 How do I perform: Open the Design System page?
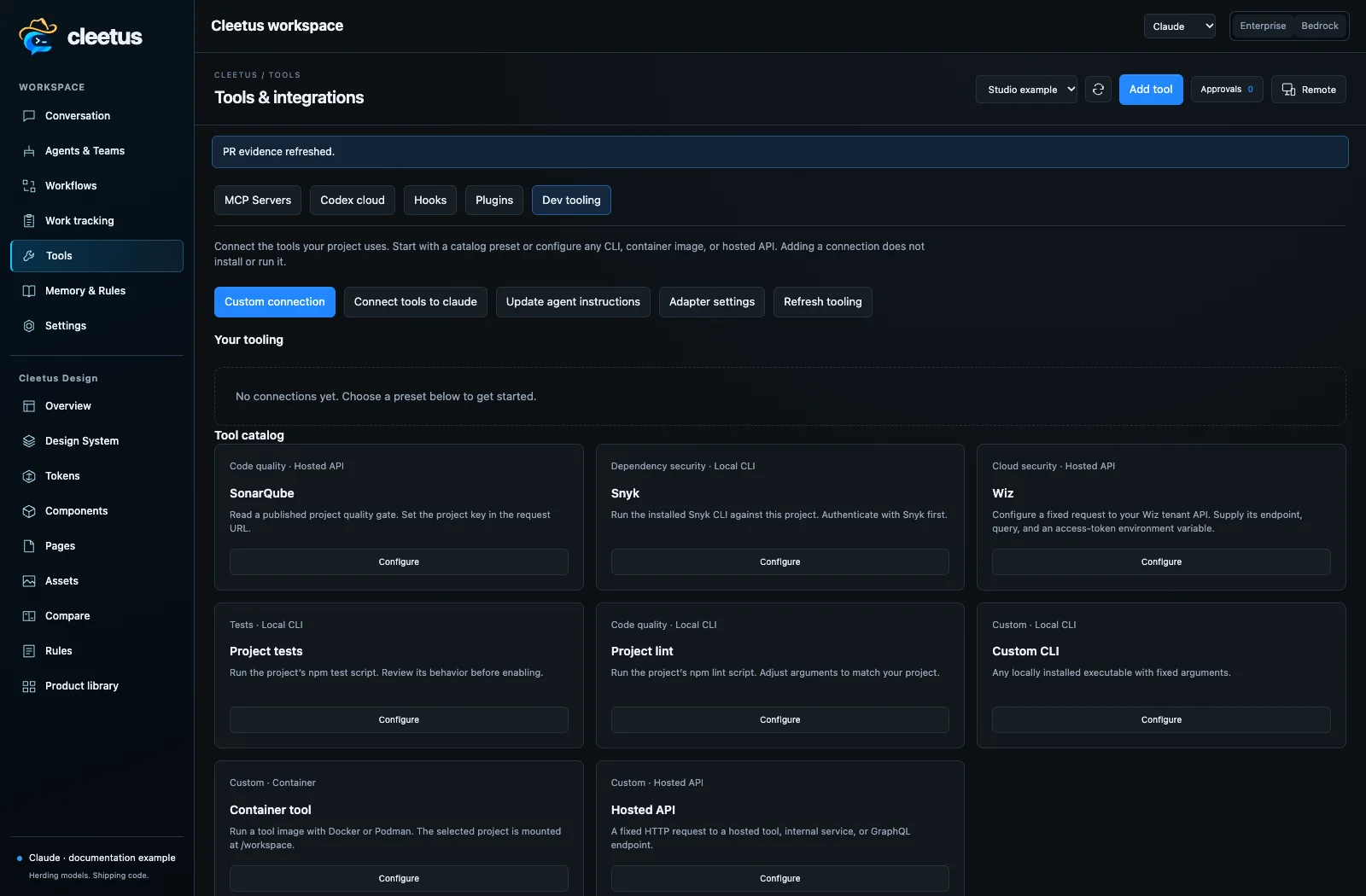coord(96,441)
